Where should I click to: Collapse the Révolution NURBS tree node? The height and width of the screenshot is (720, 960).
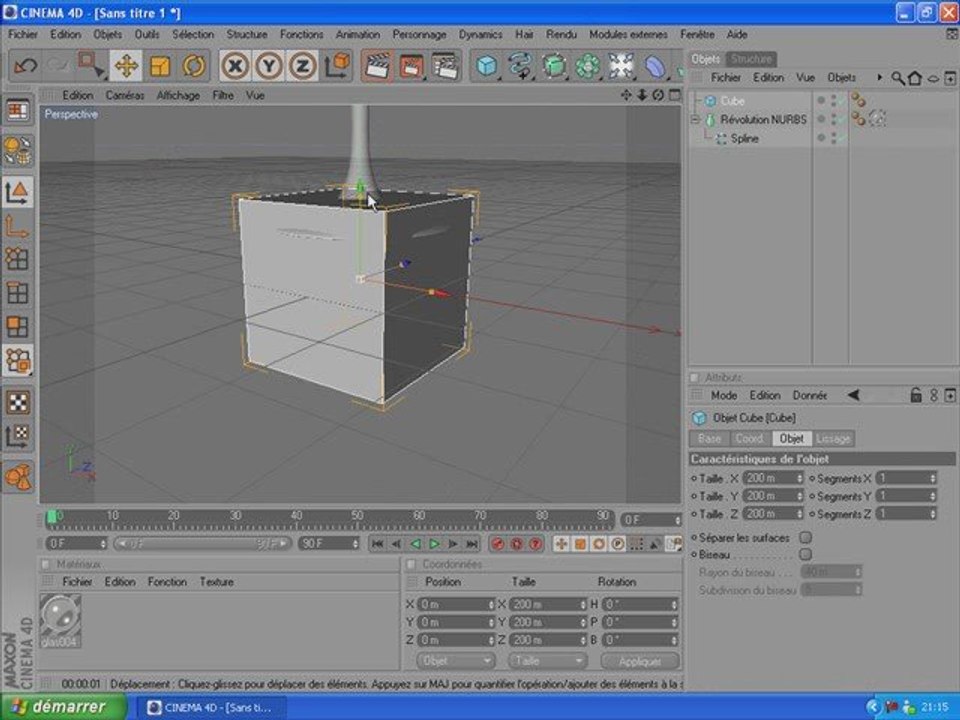pyautogui.click(x=696, y=119)
